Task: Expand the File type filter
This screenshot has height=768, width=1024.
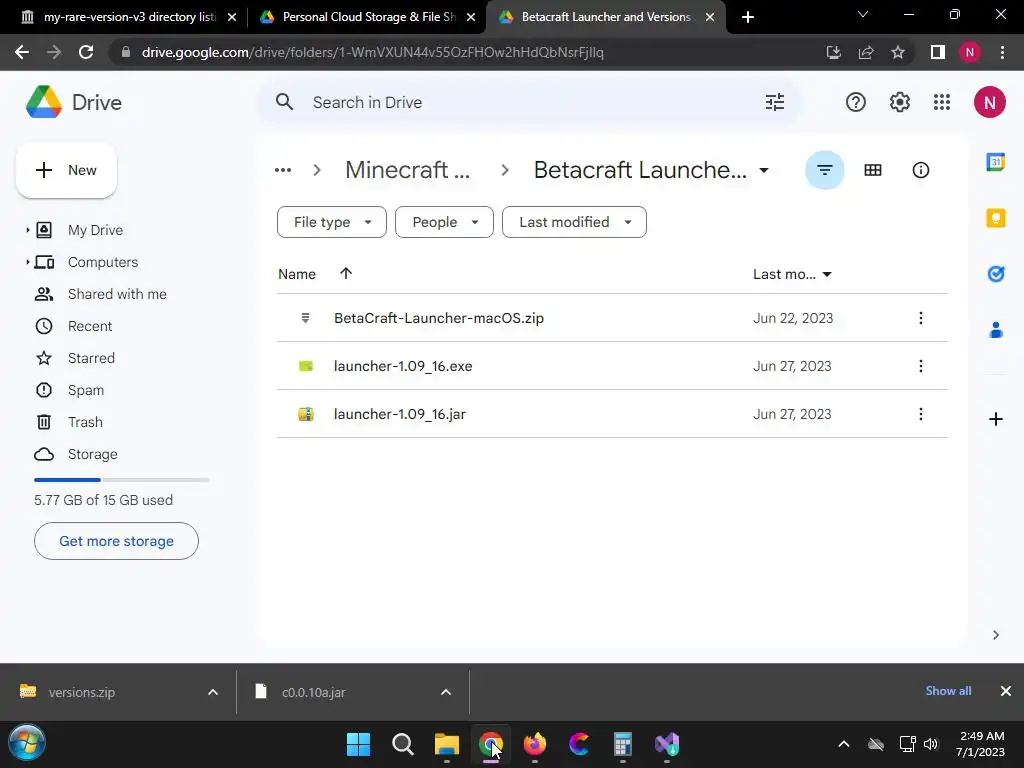Action: coord(332,222)
